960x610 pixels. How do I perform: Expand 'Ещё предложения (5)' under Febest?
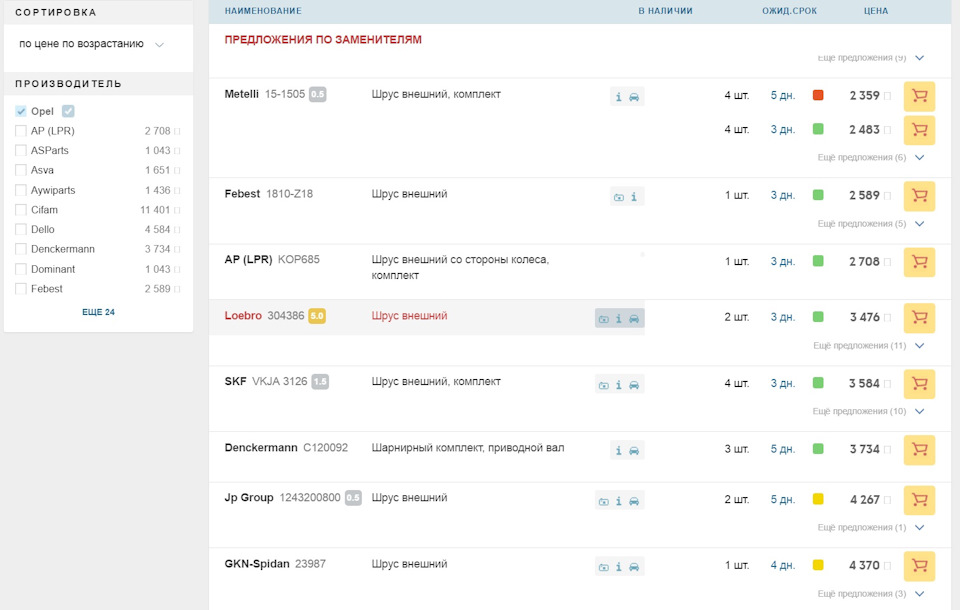(x=871, y=224)
